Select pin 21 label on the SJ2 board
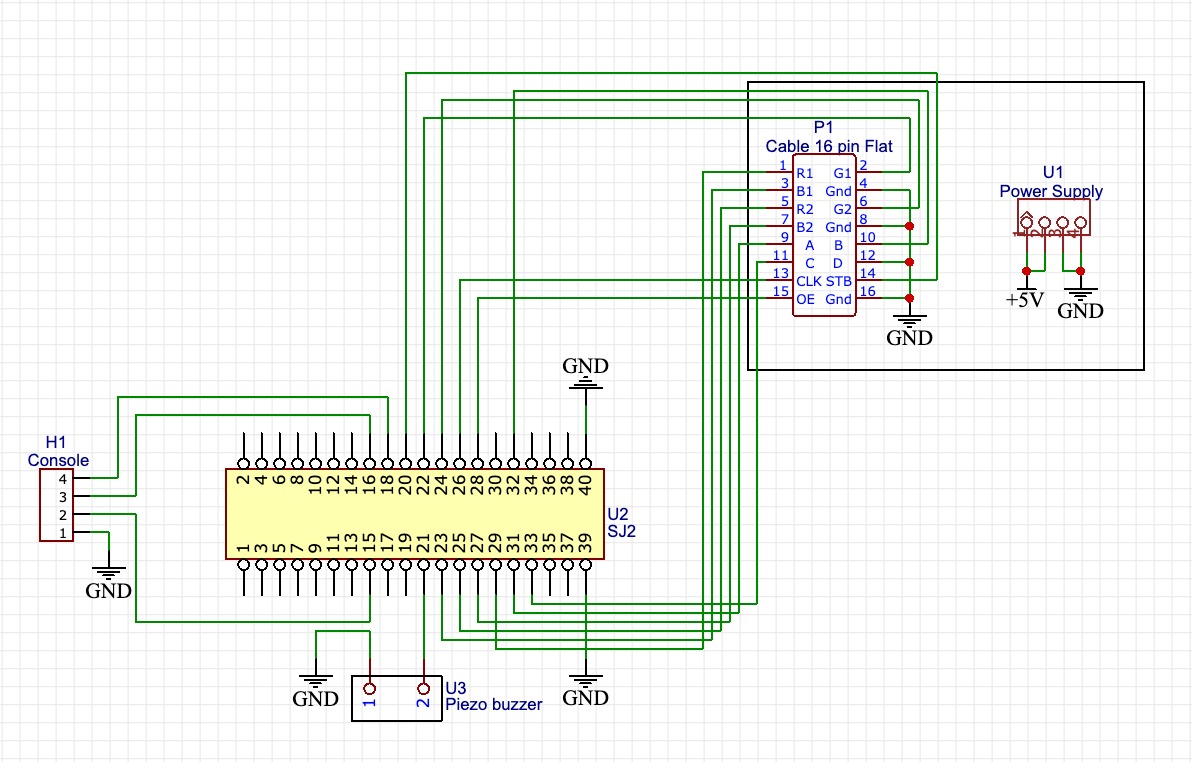 (x=423, y=543)
